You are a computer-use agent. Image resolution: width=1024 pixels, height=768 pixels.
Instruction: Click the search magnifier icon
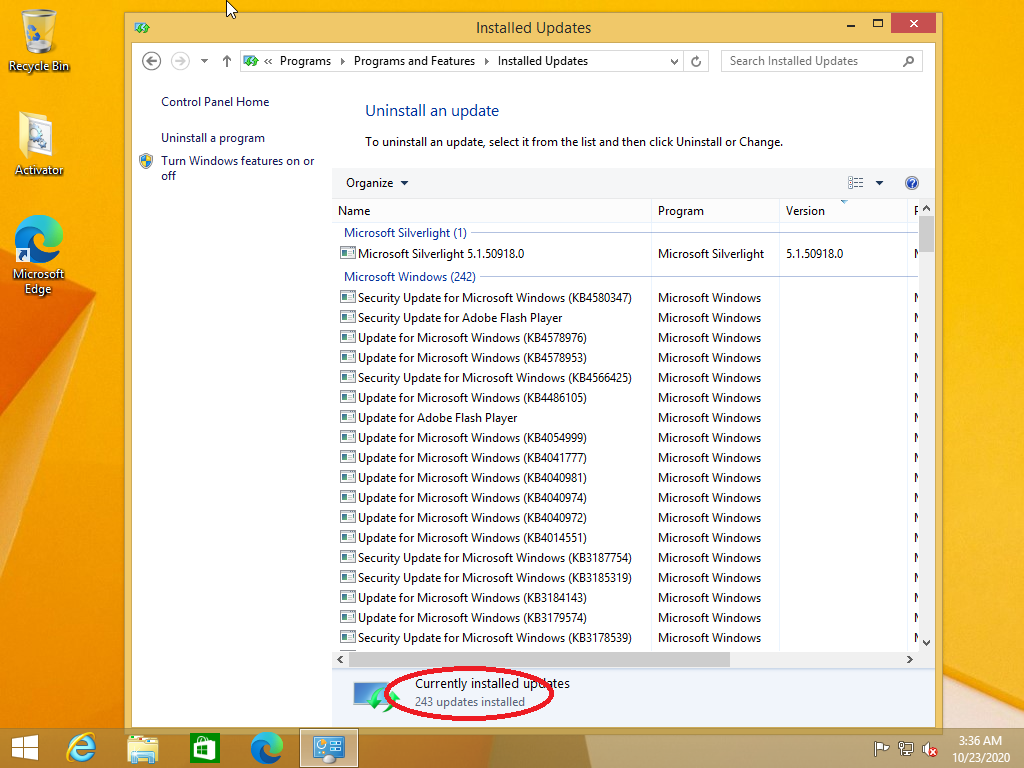pyautogui.click(x=908, y=61)
